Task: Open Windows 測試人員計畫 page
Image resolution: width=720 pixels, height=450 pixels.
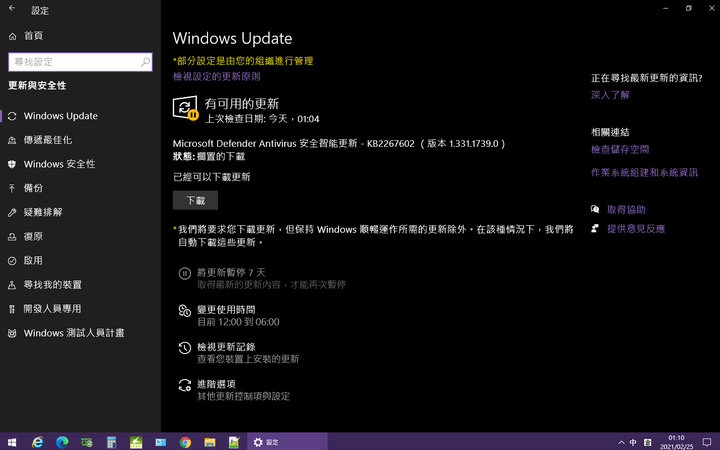Action: click(74, 333)
